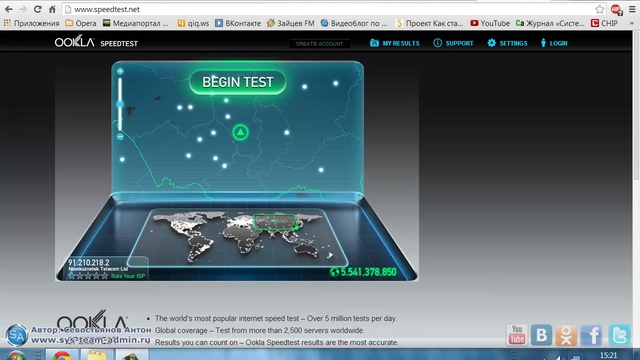Open the qiq.ws bookmark
This screenshot has width=640, height=360.
tap(193, 23)
